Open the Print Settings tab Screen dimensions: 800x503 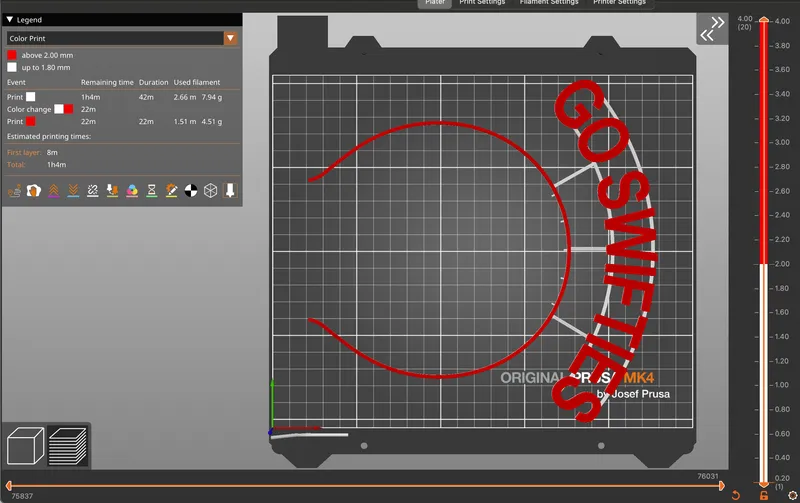[482, 3]
